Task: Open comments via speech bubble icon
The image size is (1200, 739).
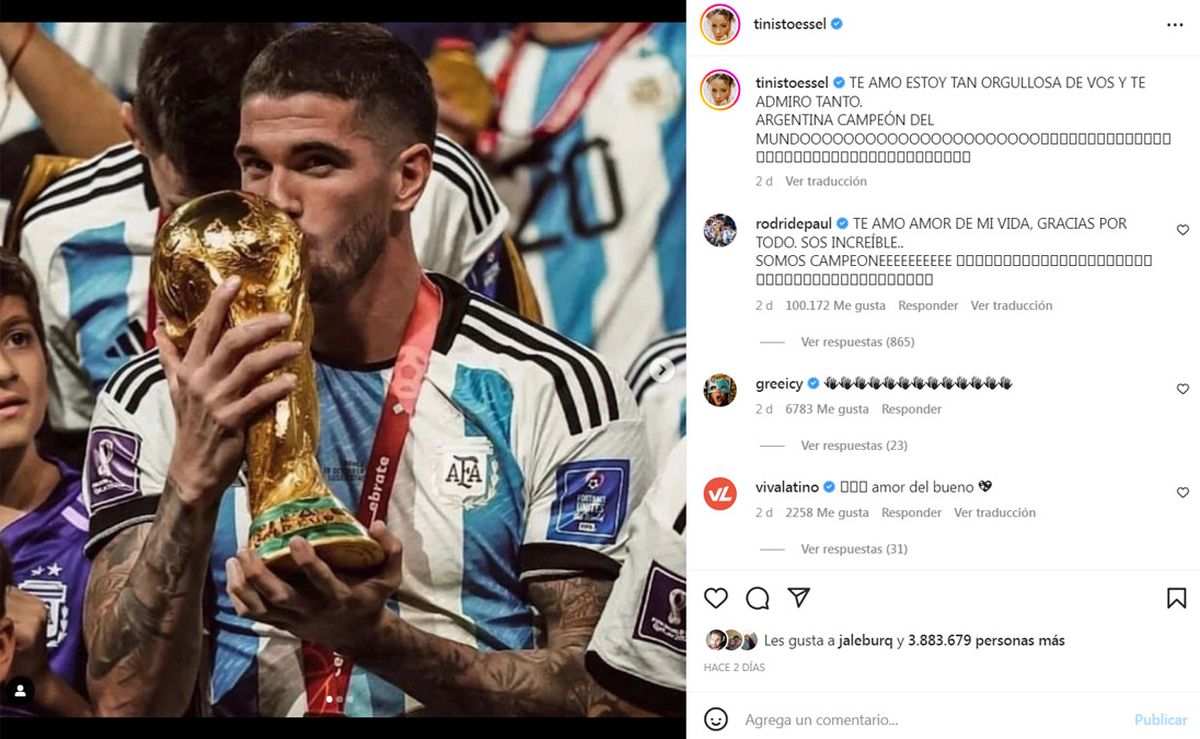Action: pyautogui.click(x=758, y=598)
